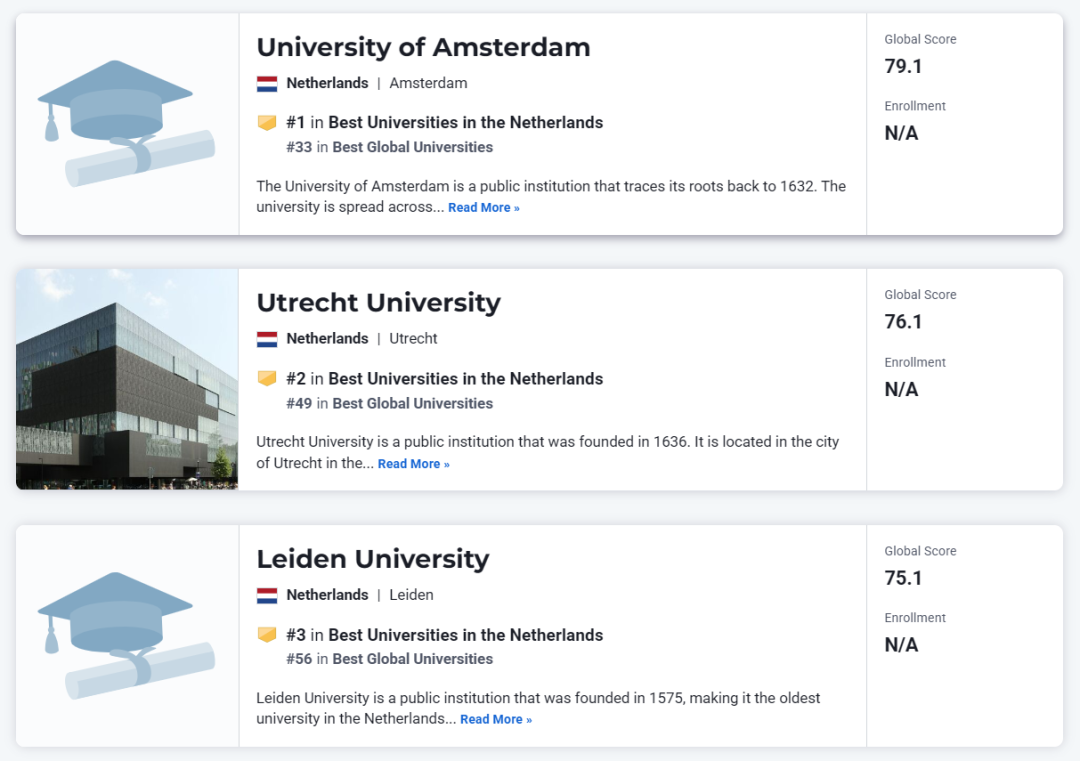Open the Leiden University title link
Screen dimensions: 1080x761
pos(372,559)
